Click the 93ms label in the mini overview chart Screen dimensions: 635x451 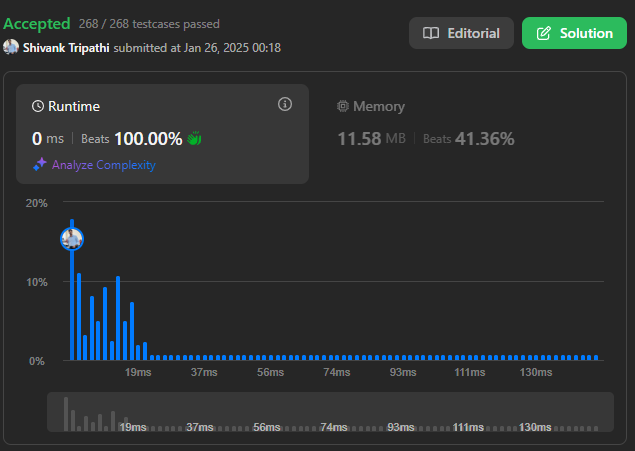point(401,427)
